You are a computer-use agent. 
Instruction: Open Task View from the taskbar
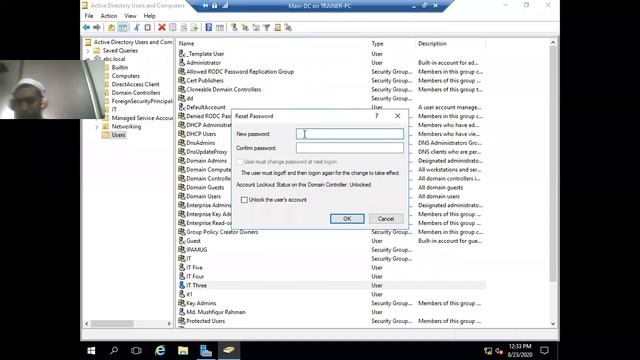(x=136, y=351)
